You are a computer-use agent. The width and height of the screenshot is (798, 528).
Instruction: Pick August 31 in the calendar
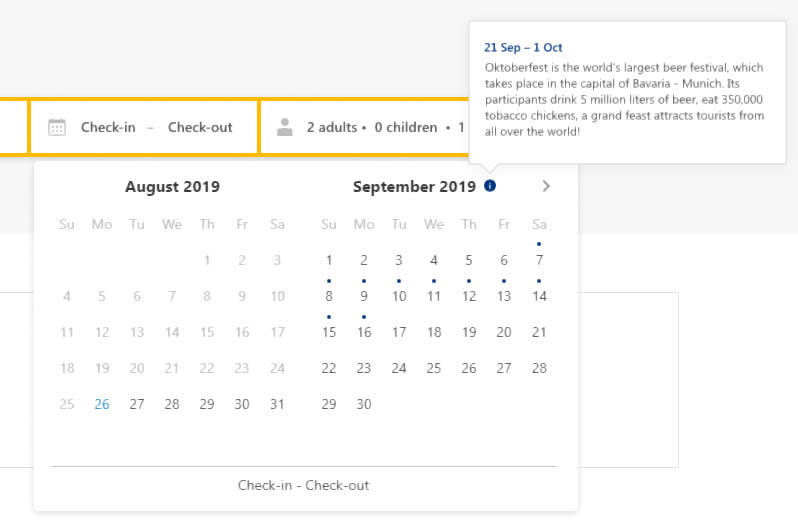[277, 404]
